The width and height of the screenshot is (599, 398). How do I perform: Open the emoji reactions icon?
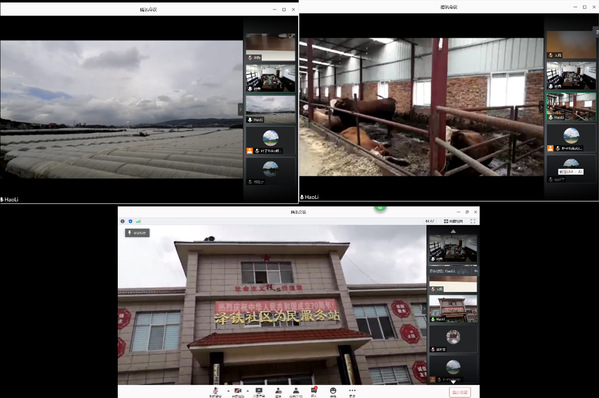(x=333, y=392)
